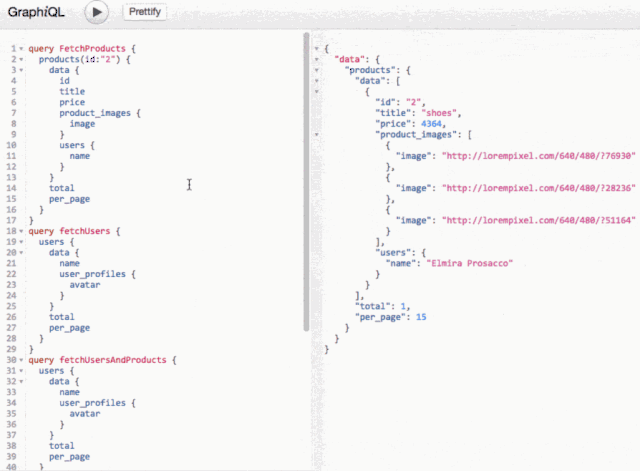640x471 pixels.
Task: Click the total field on line 14
Action: tap(62, 188)
